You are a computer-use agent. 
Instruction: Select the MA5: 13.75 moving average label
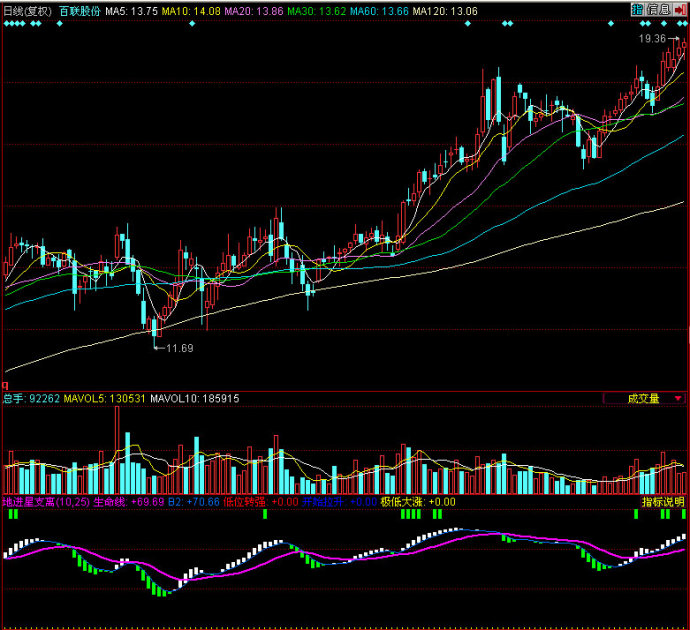(x=131, y=11)
